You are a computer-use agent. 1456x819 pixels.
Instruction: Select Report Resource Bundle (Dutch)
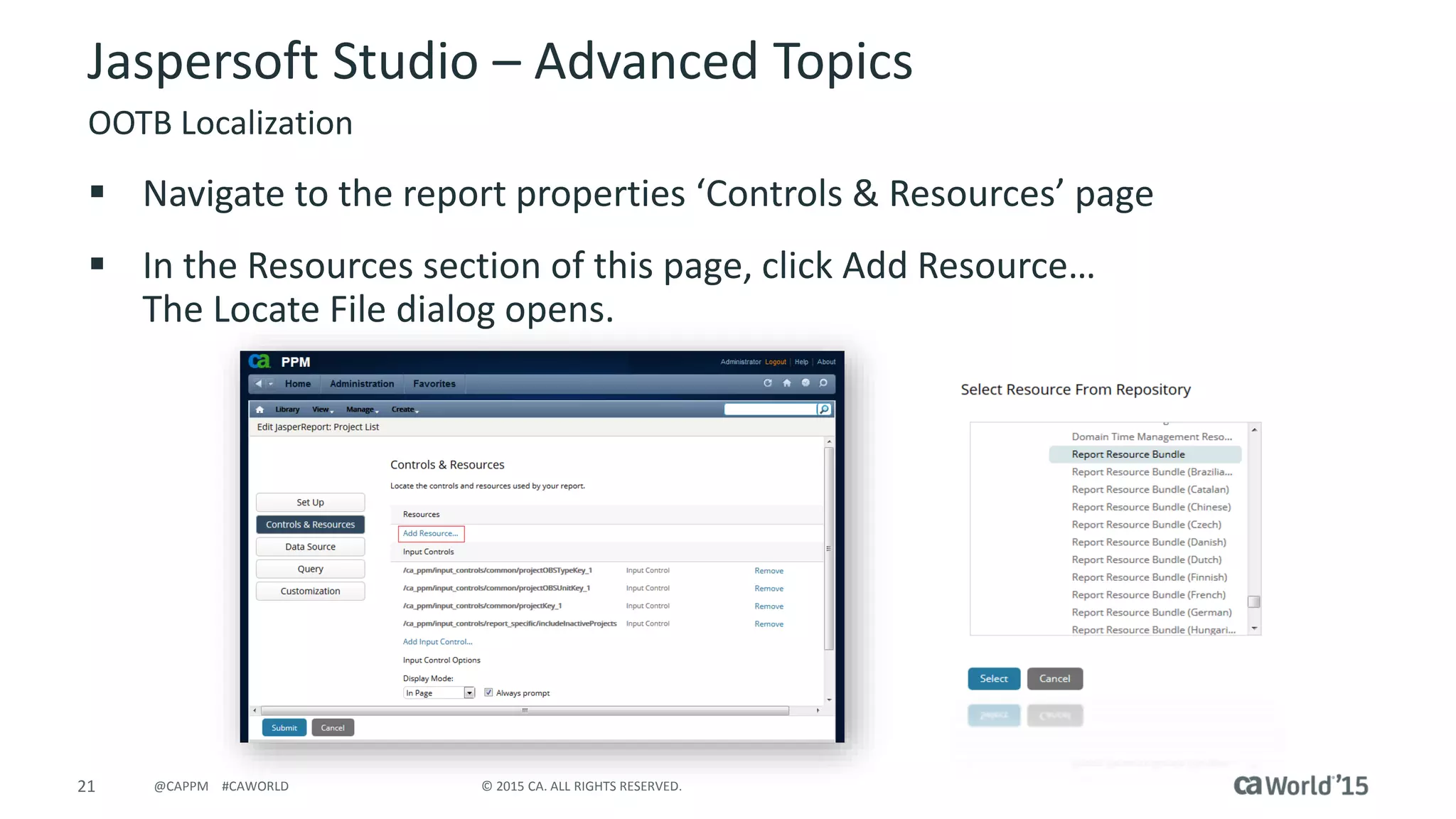(1146, 560)
